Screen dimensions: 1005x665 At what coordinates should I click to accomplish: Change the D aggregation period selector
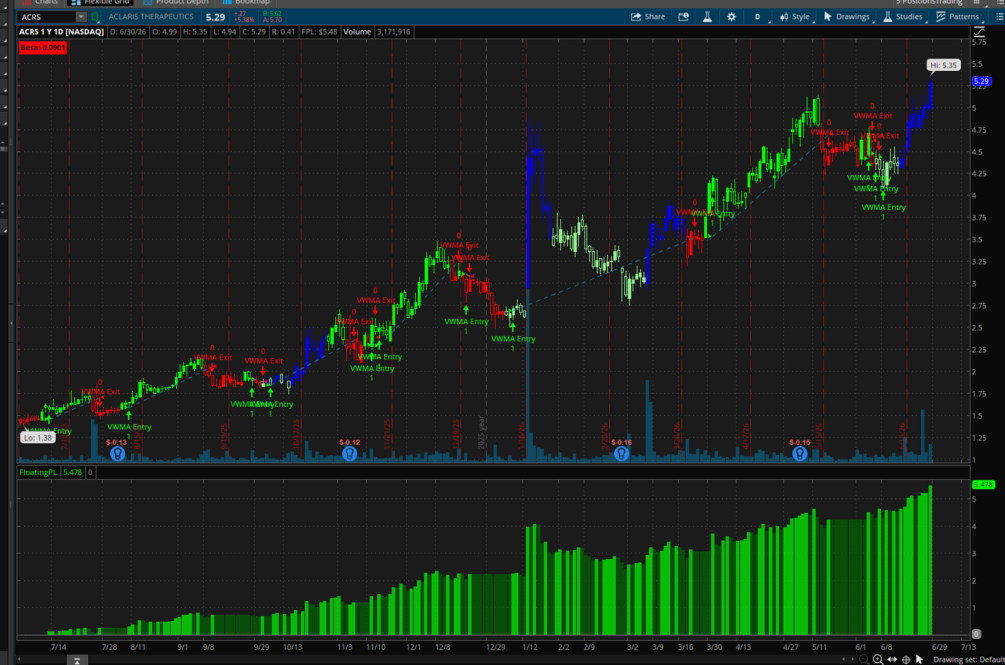coord(757,17)
